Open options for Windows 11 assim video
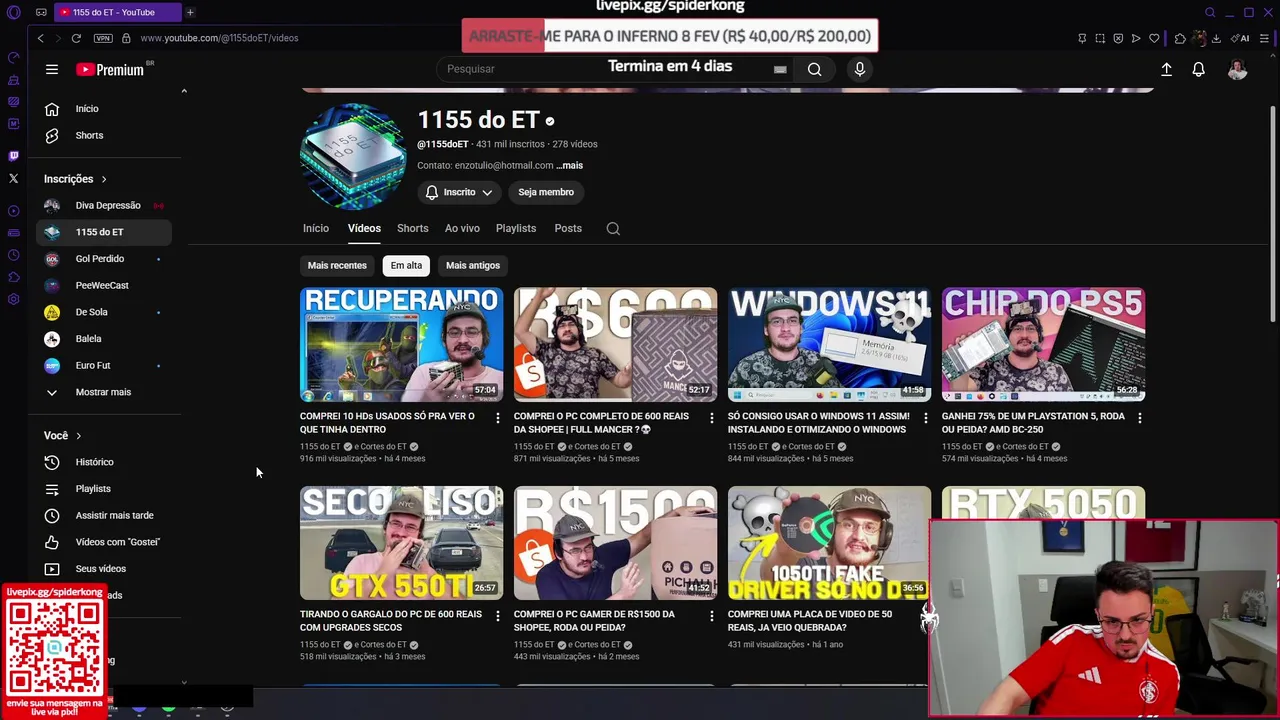This screenshot has width=1280, height=720. point(925,418)
